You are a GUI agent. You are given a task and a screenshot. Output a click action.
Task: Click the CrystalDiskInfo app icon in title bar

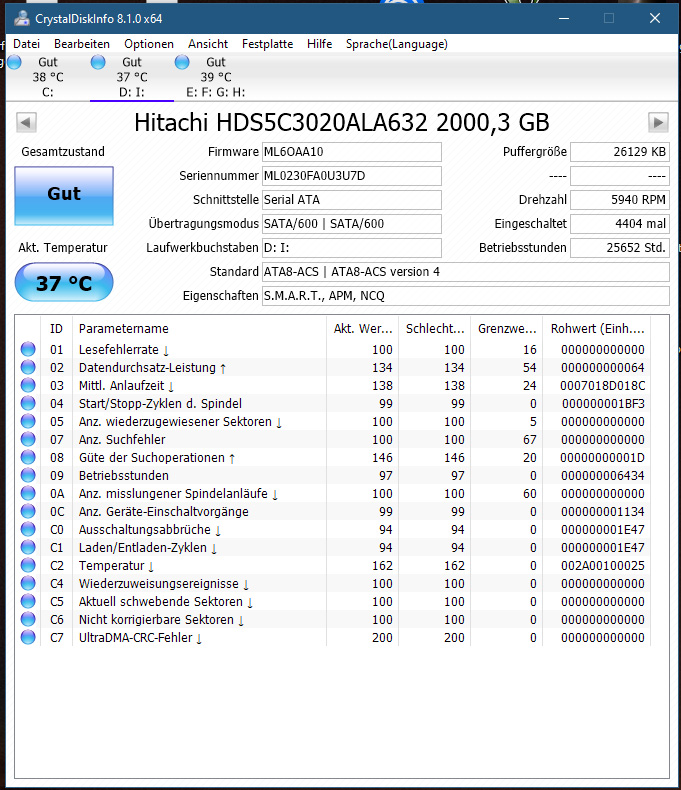point(22,19)
